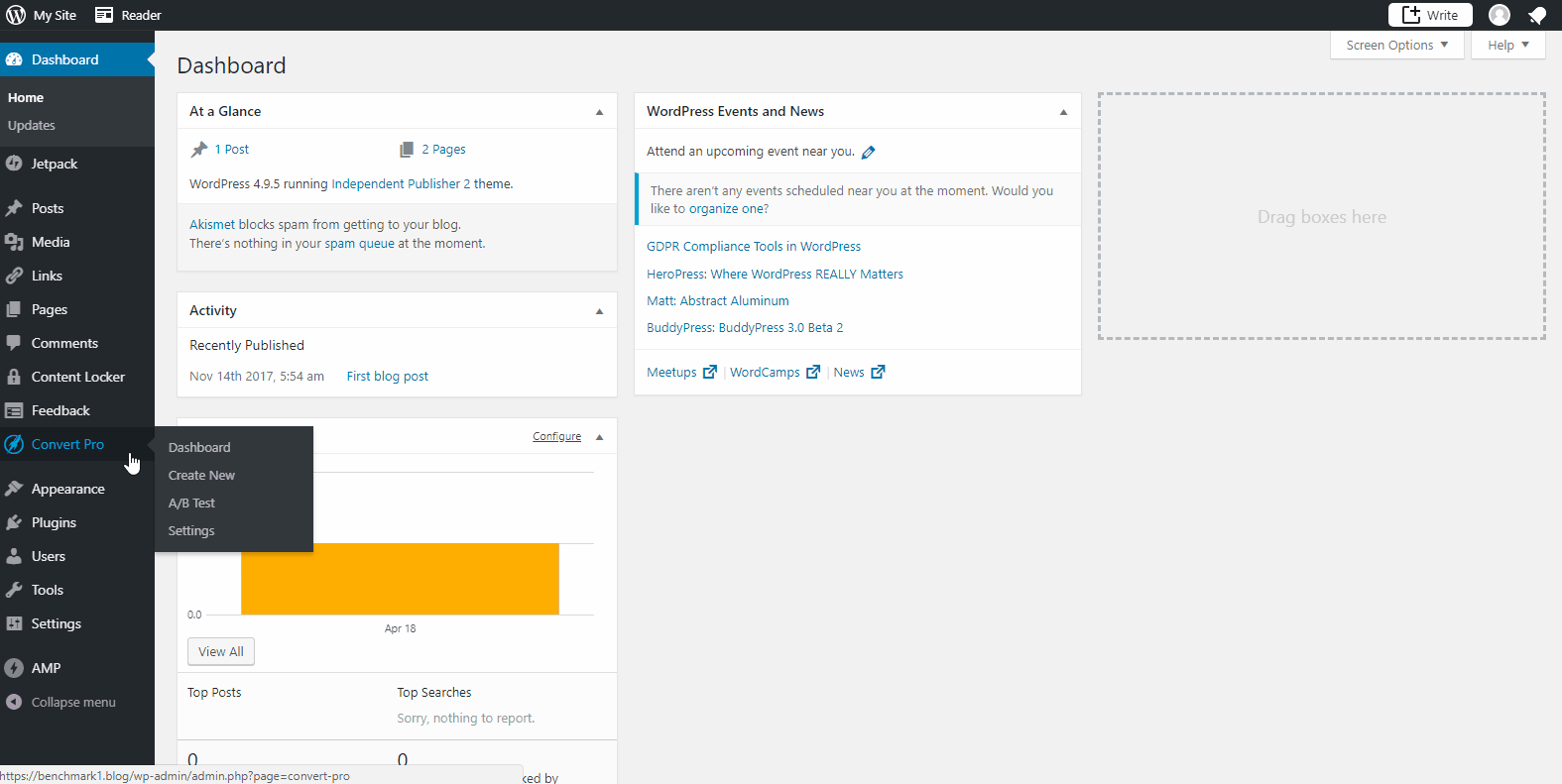Click the Pages icon in sidebar
This screenshot has height=784, width=1562.
[x=14, y=309]
